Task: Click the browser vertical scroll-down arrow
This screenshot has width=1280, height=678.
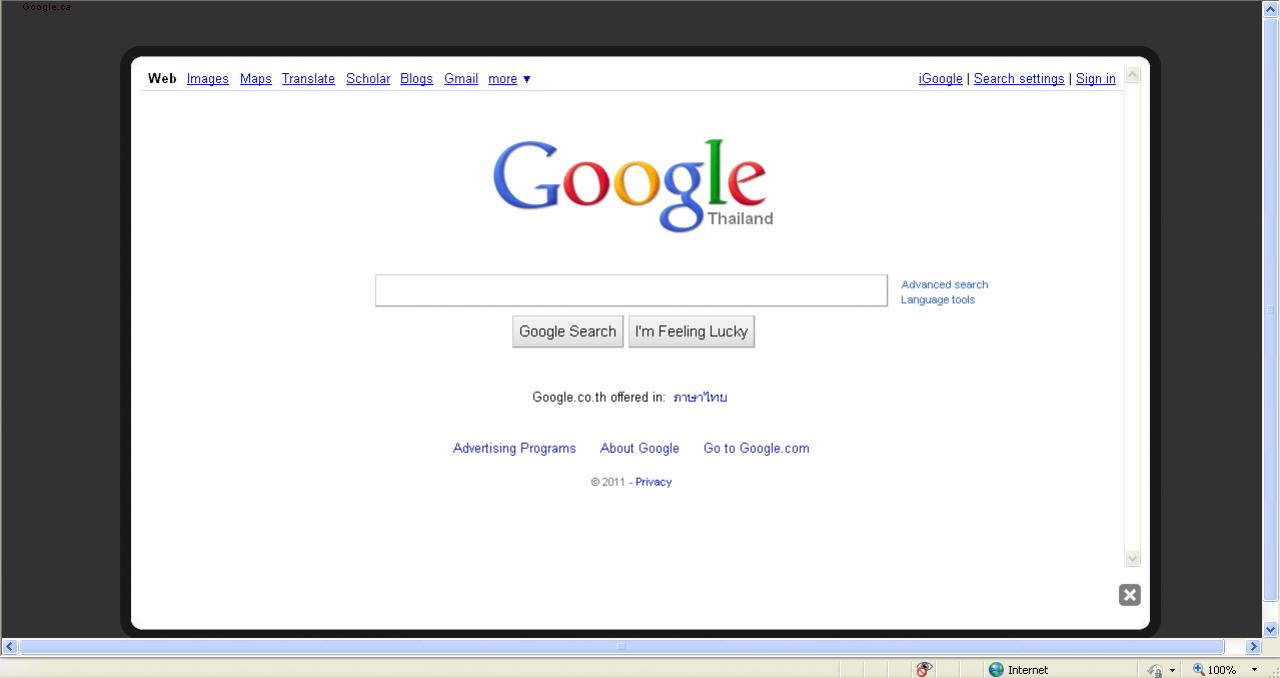Action: pos(1271,629)
